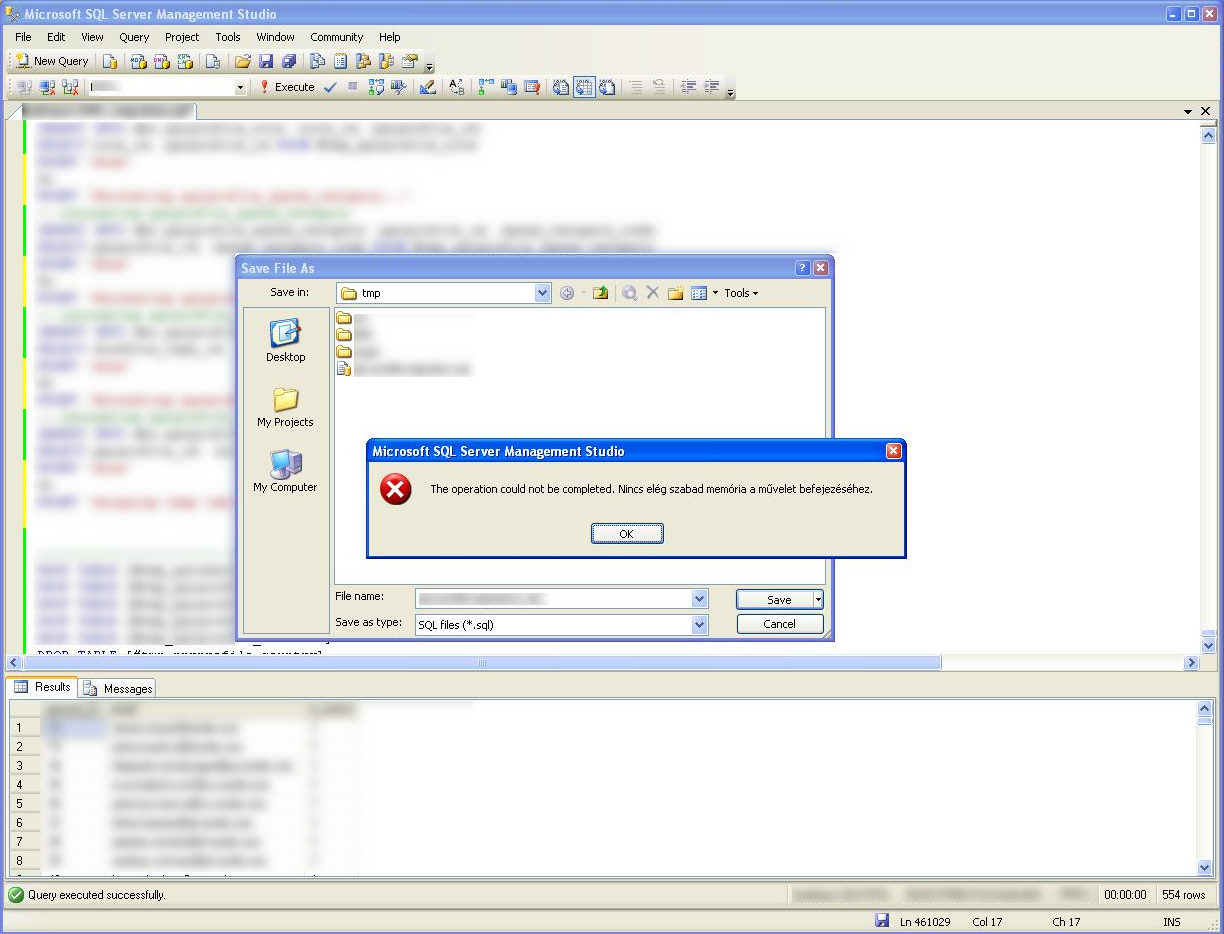Viewport: 1224px width, 934px height.
Task: Click OK in the error message box
Action: (627, 534)
